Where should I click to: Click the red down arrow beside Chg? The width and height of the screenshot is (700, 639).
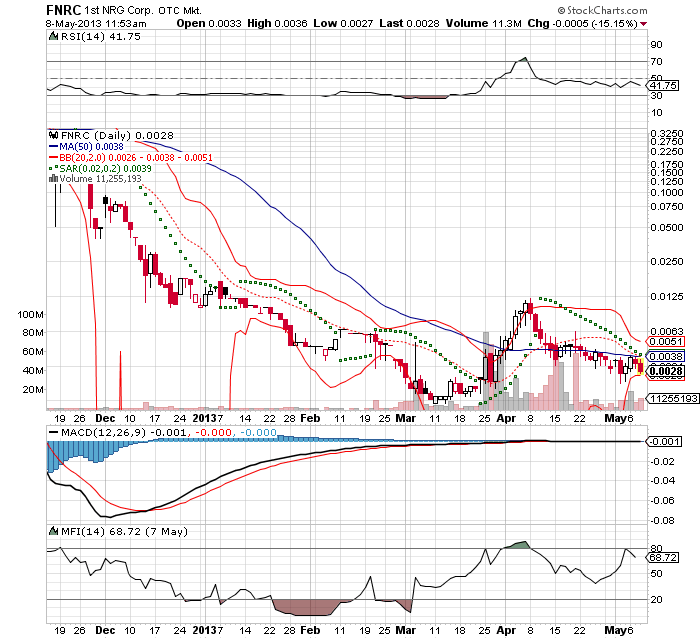(643, 24)
